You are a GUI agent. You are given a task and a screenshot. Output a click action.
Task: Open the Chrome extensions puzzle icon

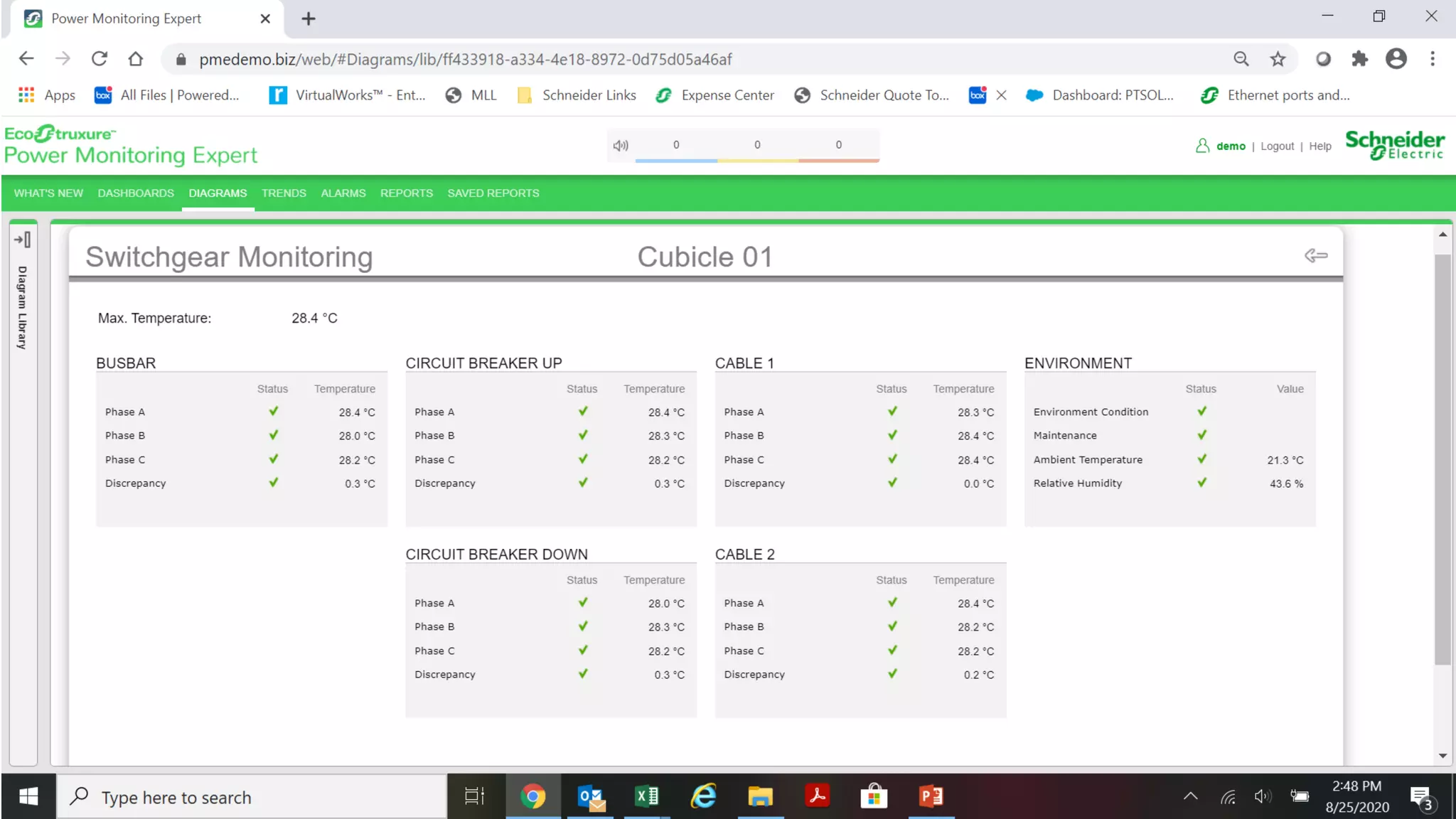[x=1359, y=59]
